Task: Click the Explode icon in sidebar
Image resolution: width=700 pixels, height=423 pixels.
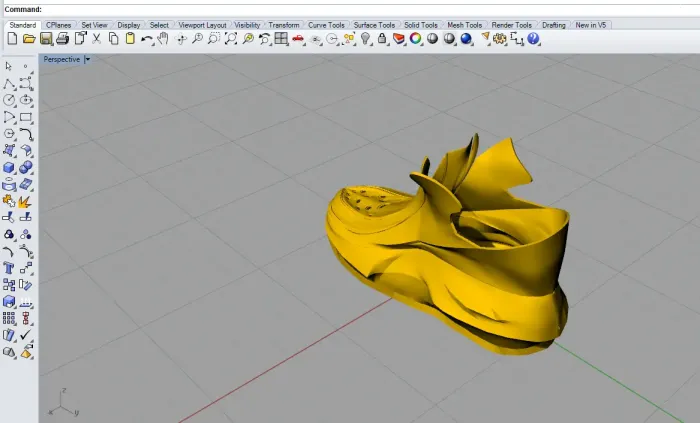Action: [25, 202]
